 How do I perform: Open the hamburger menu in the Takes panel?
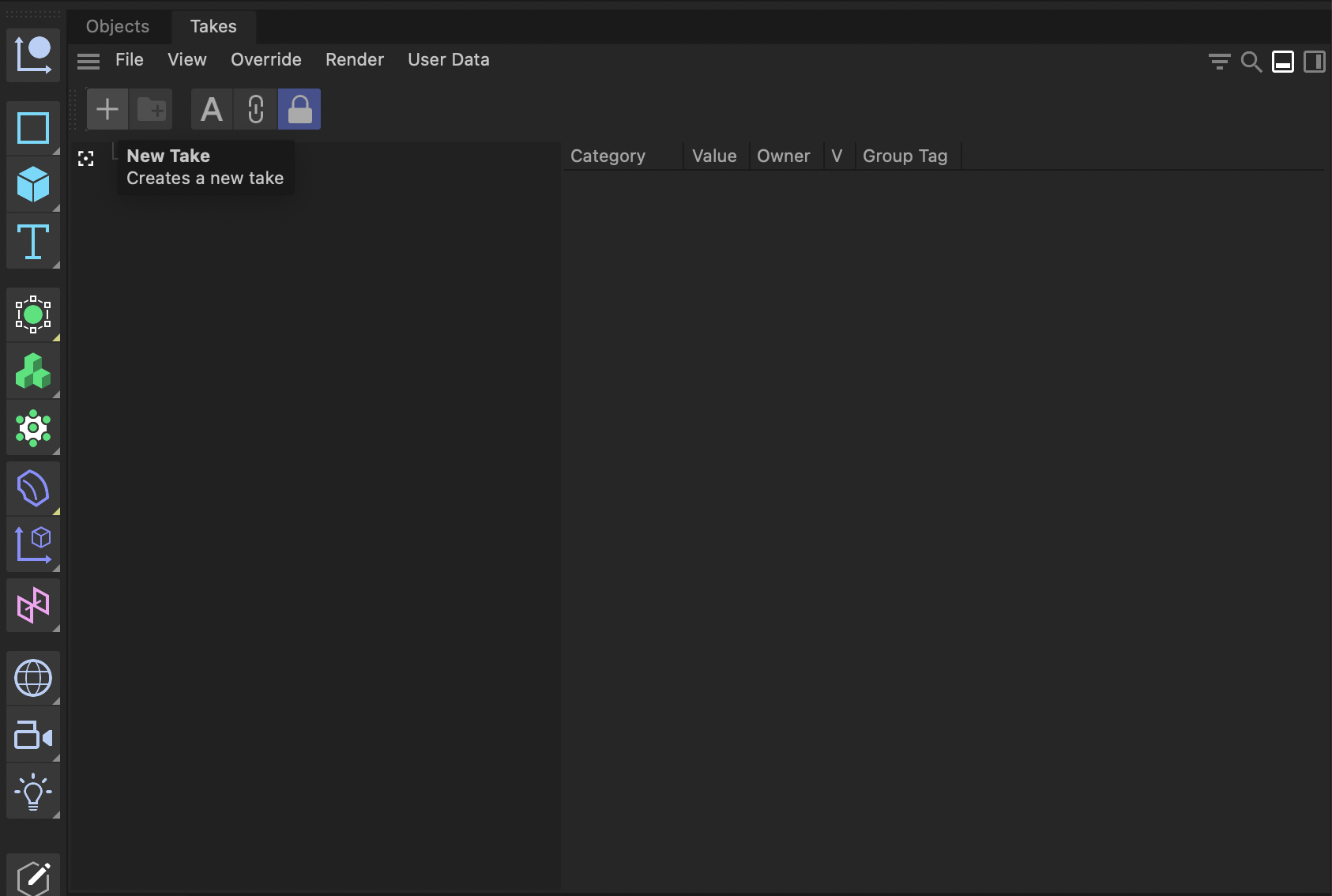click(x=88, y=60)
